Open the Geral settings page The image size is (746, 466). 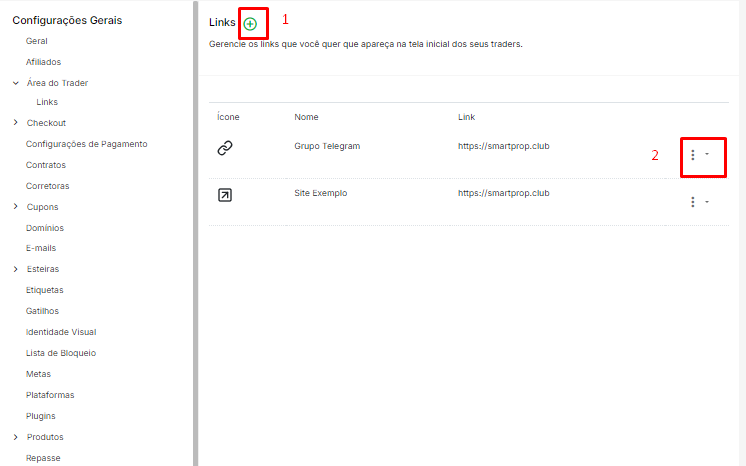point(37,41)
